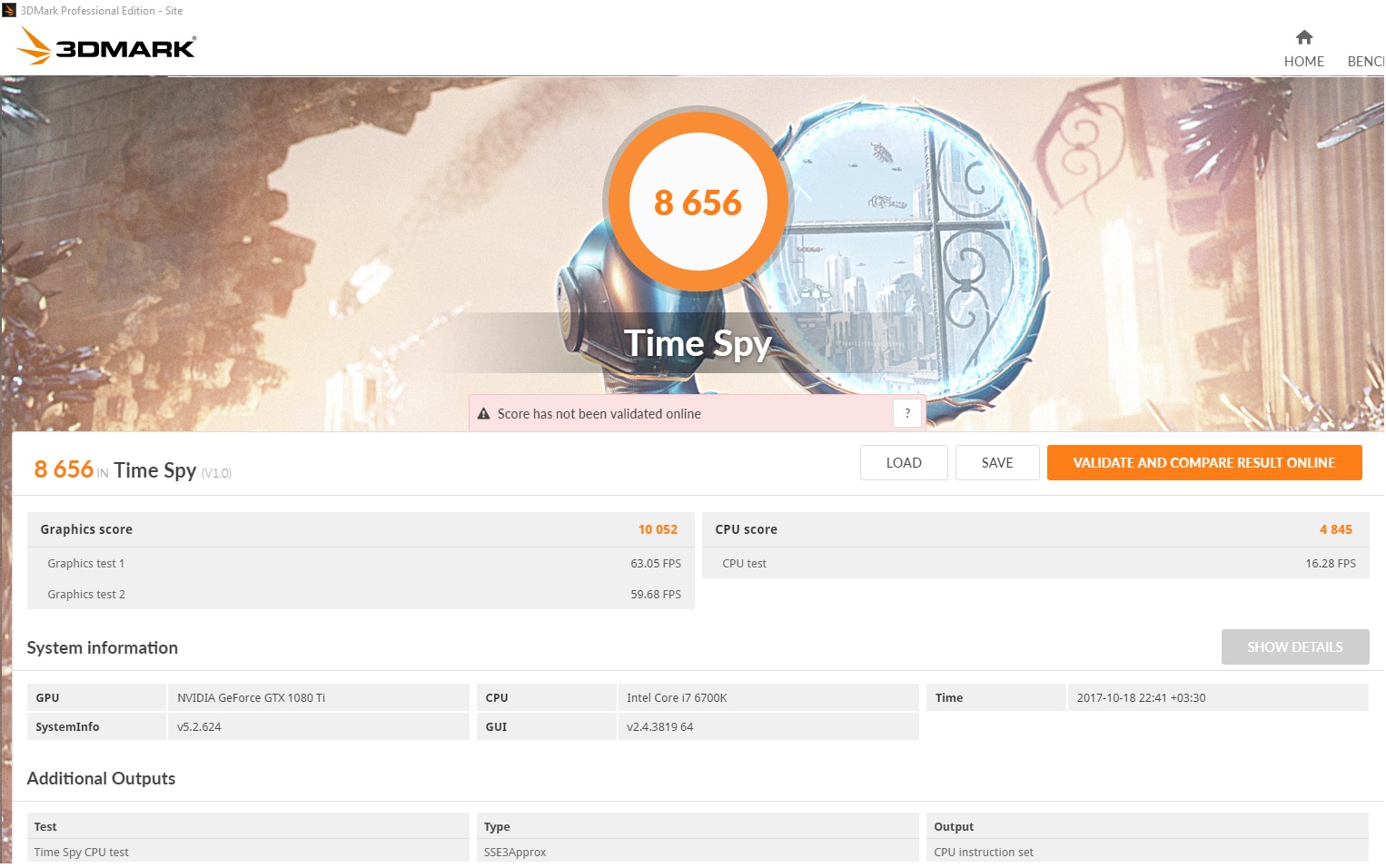Open the question mark help button
Viewport: 1386px width, 868px height.
pyautogui.click(x=907, y=413)
